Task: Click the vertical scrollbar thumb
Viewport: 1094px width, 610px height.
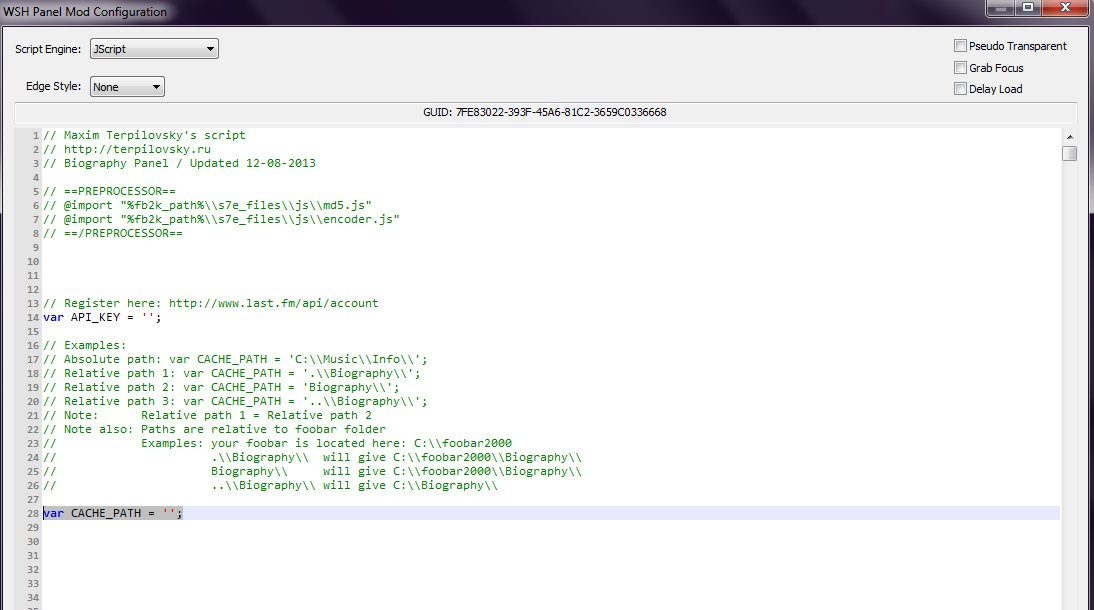Action: (x=1069, y=153)
